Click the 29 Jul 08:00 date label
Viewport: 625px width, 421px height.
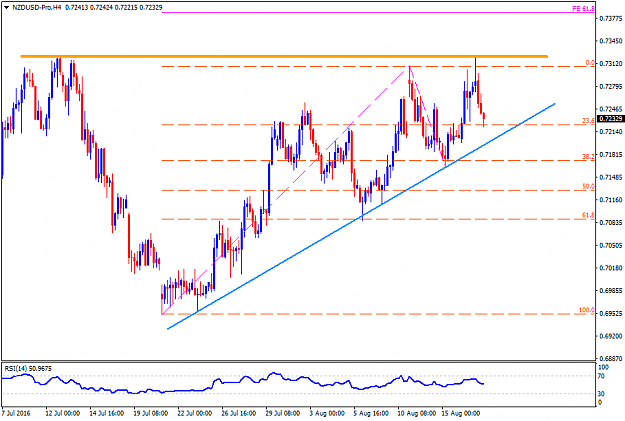(x=283, y=413)
